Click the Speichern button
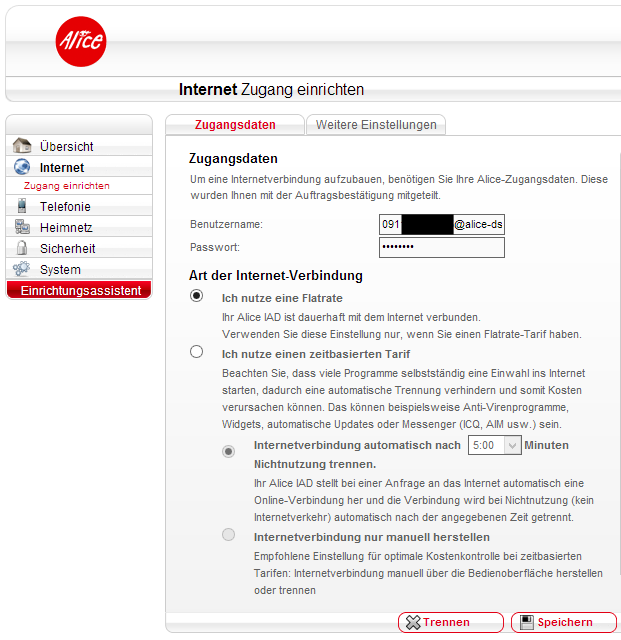Viewport: 621px width, 640px height. click(564, 622)
